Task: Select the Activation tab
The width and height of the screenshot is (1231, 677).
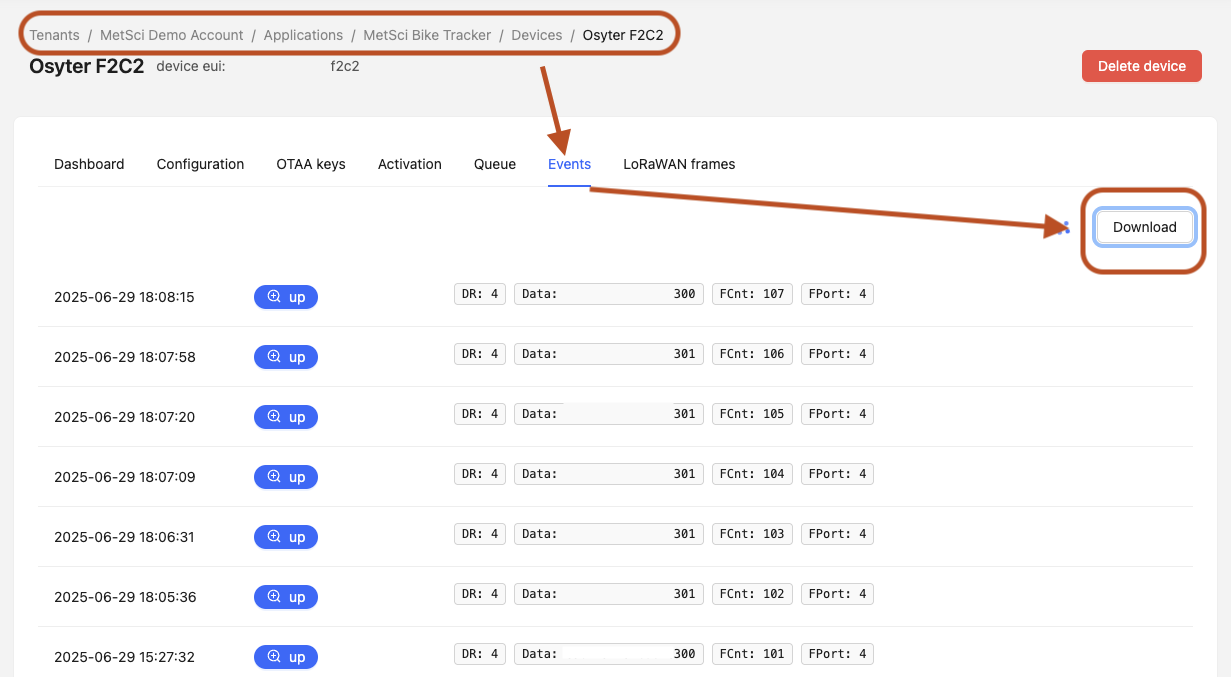Action: tap(409, 164)
